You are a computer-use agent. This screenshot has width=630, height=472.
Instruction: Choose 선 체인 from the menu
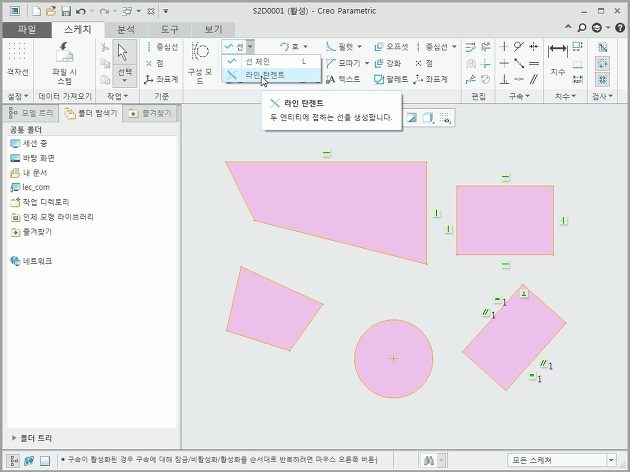click(272, 61)
